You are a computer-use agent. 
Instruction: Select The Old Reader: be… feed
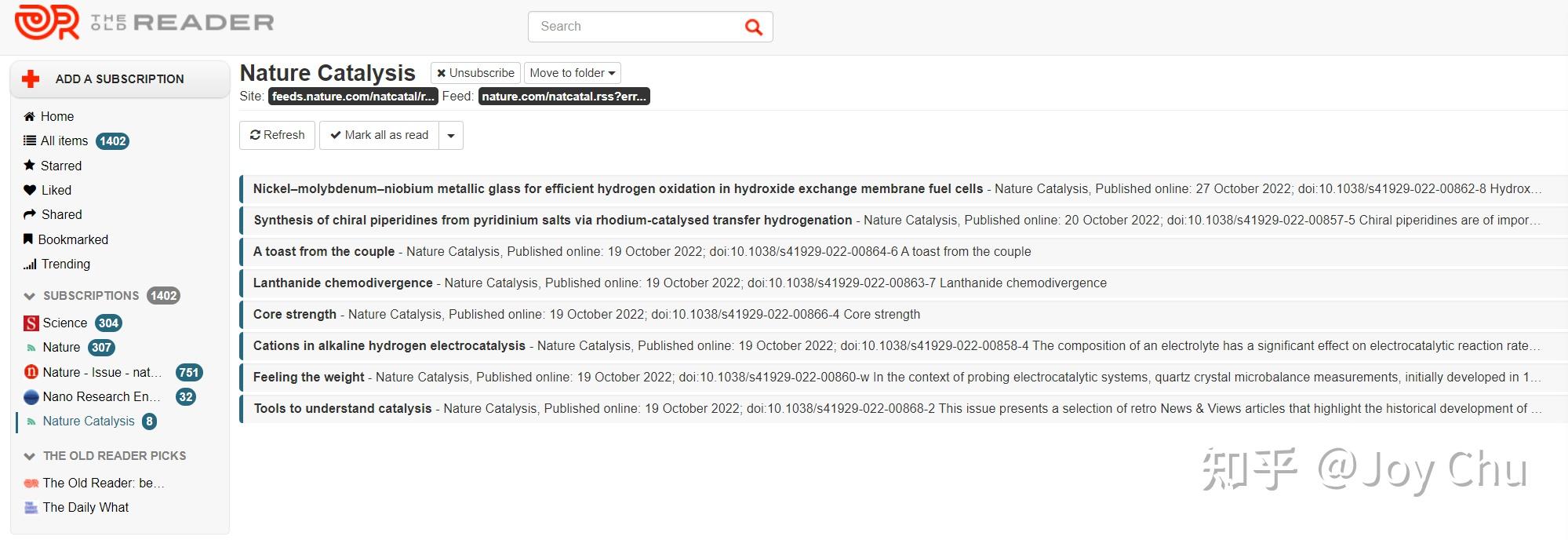pos(104,483)
